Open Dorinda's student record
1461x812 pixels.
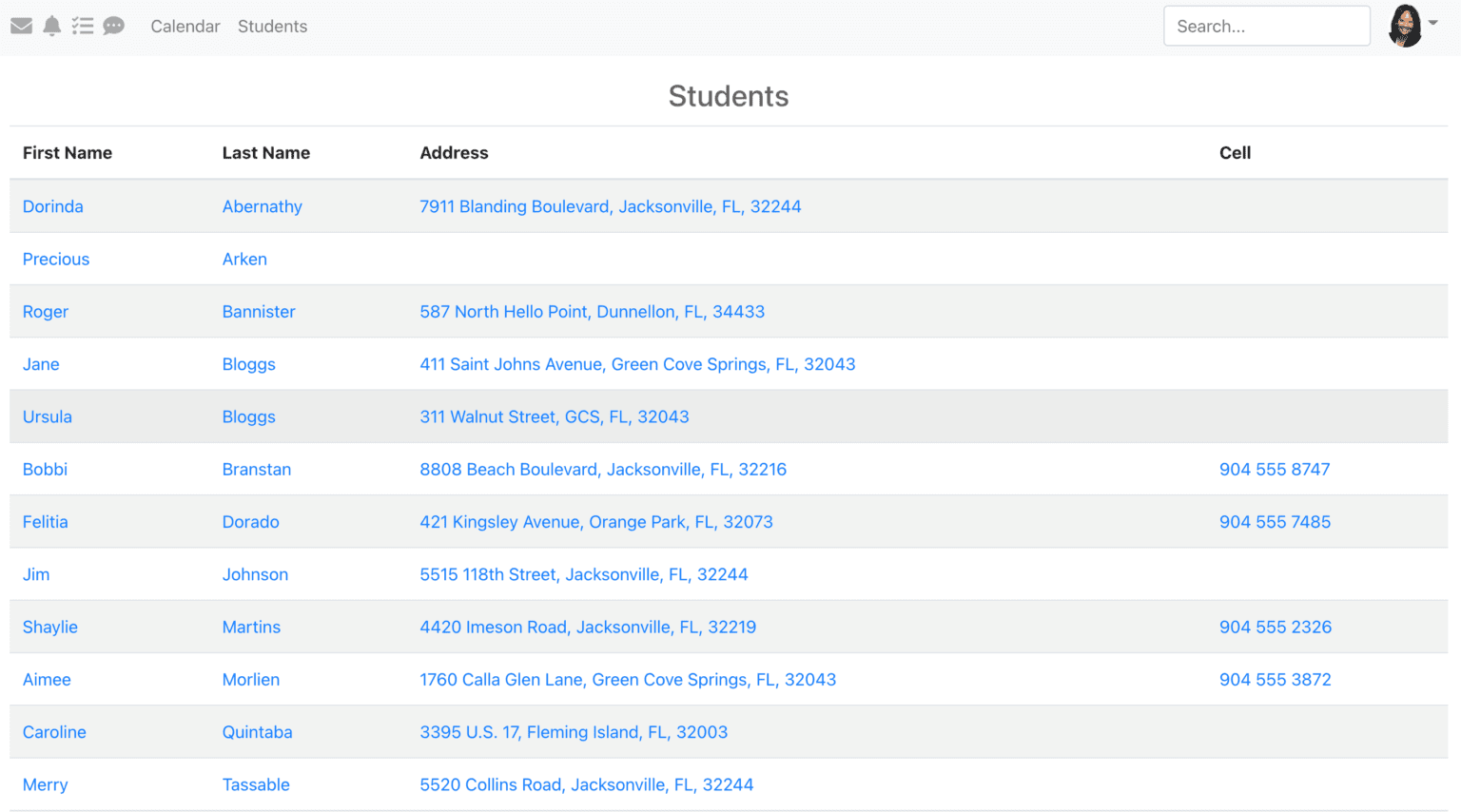coord(53,206)
